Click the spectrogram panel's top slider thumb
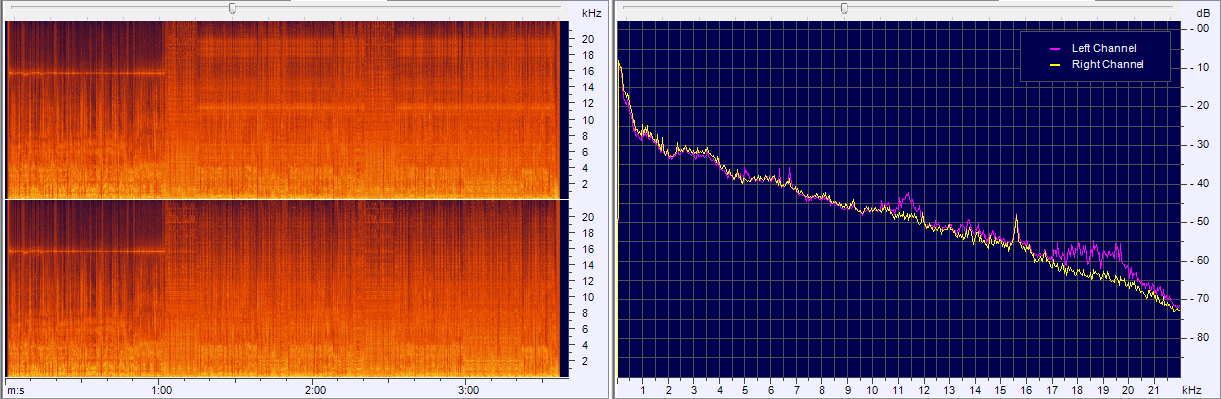 [232, 8]
